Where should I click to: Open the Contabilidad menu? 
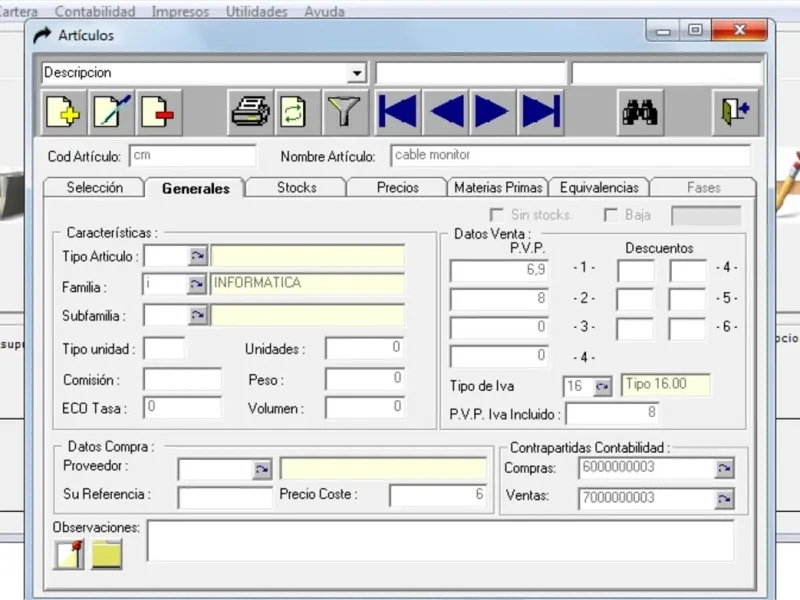click(95, 11)
